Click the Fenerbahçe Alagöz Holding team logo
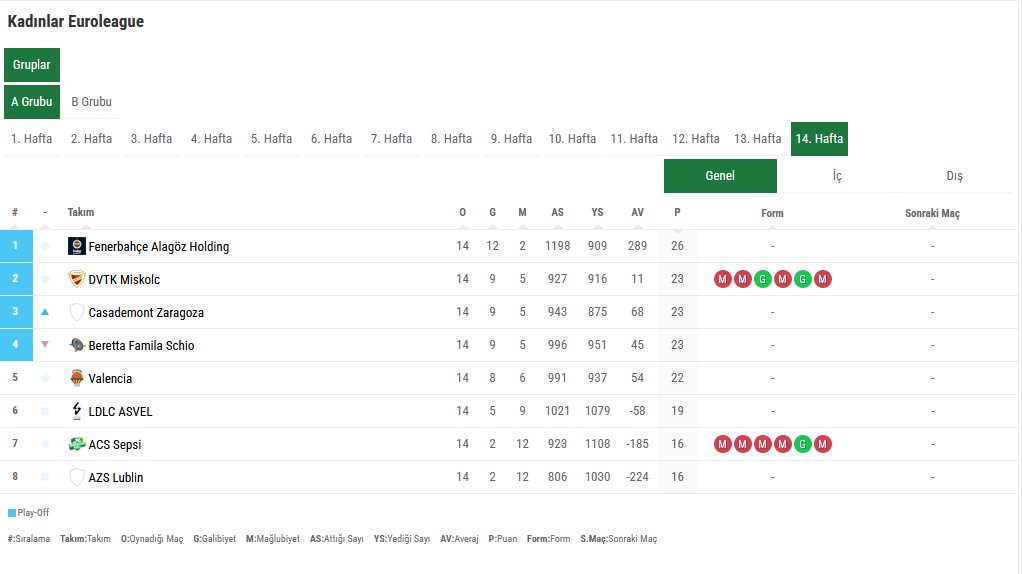Image resolution: width=1022 pixels, height=574 pixels. (77, 246)
